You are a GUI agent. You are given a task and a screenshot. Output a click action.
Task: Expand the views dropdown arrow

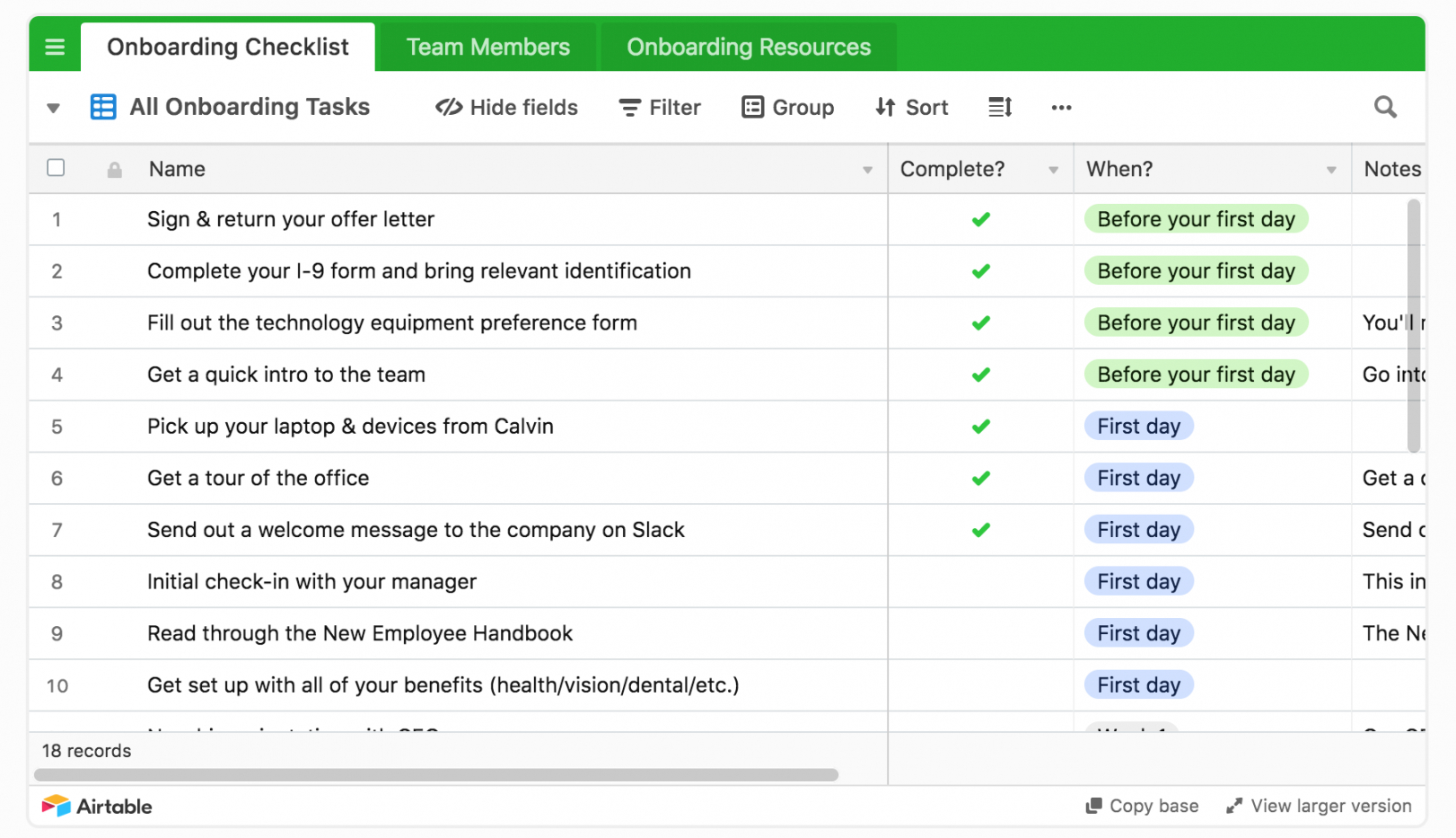[x=53, y=108]
